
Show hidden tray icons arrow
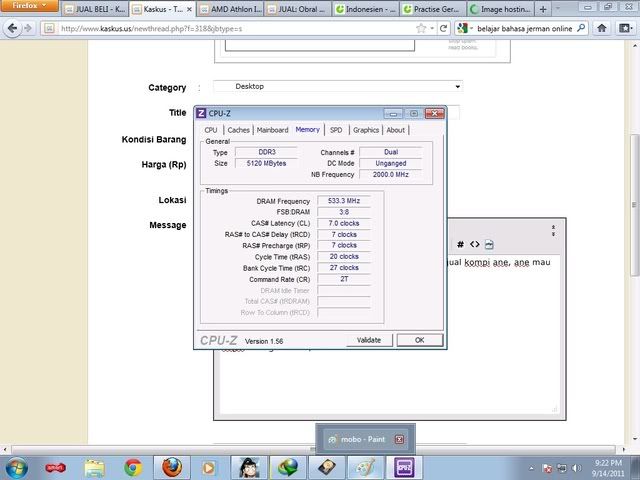coord(531,468)
